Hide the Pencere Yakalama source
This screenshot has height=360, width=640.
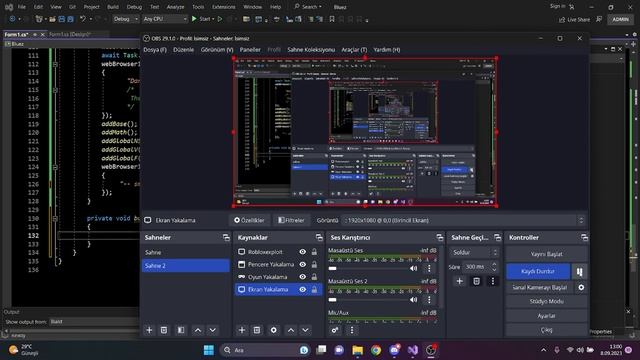[x=302, y=264]
